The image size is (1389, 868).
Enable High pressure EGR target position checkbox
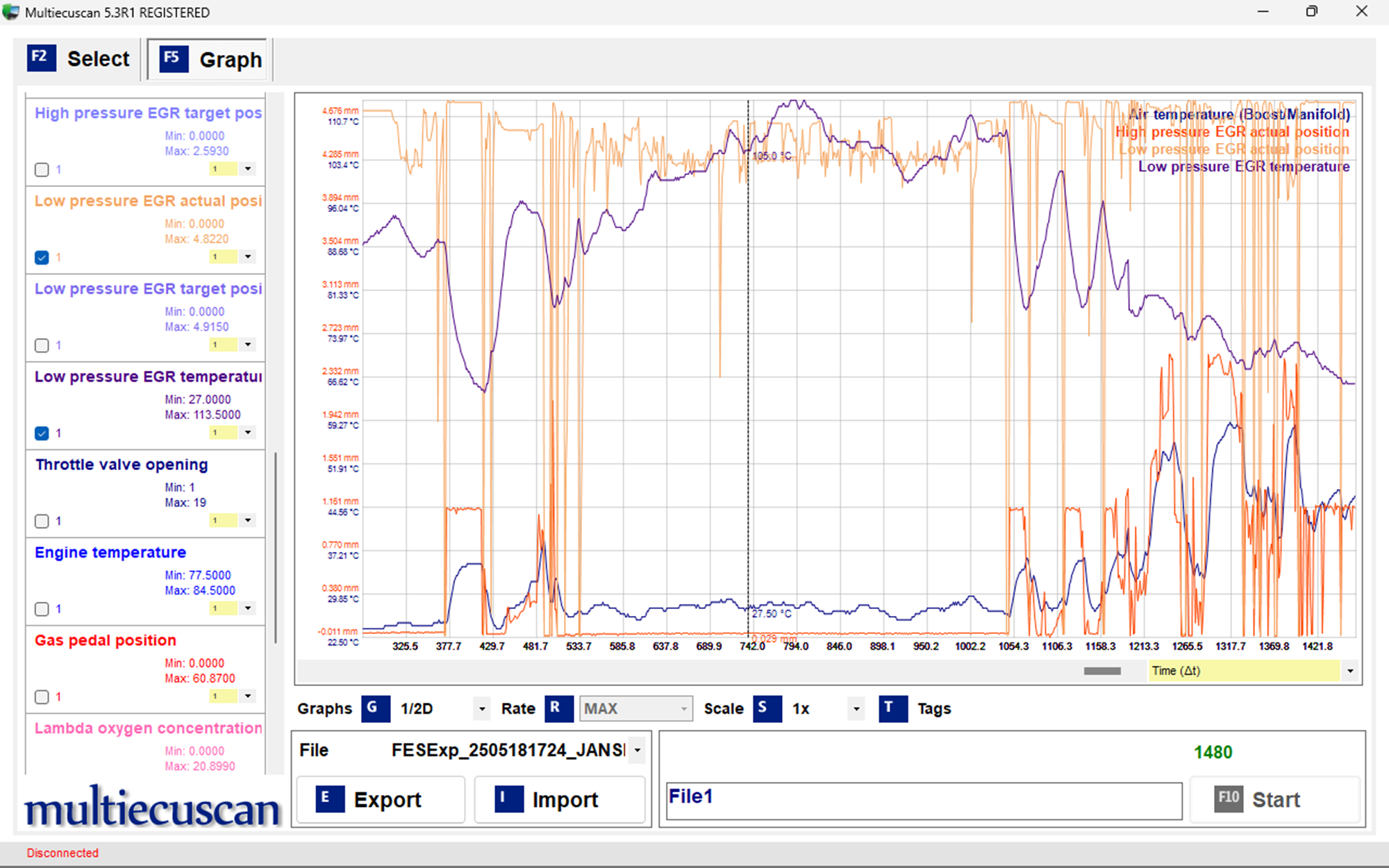click(x=42, y=169)
